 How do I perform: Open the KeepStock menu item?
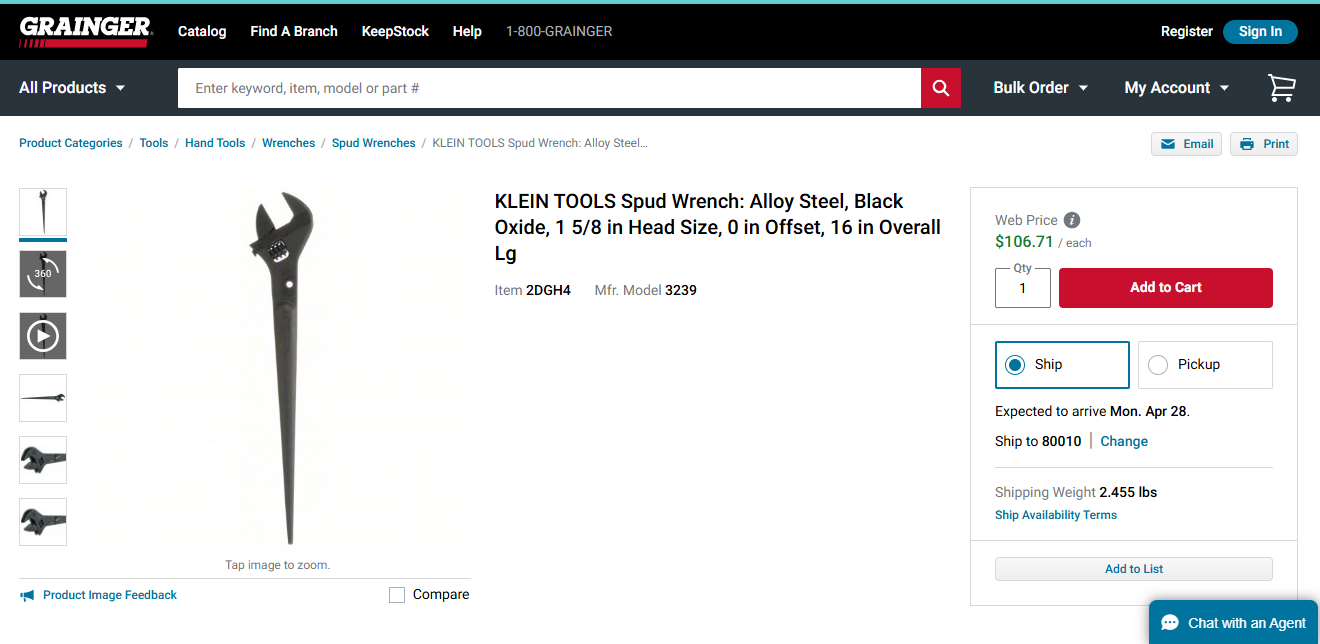(x=395, y=31)
